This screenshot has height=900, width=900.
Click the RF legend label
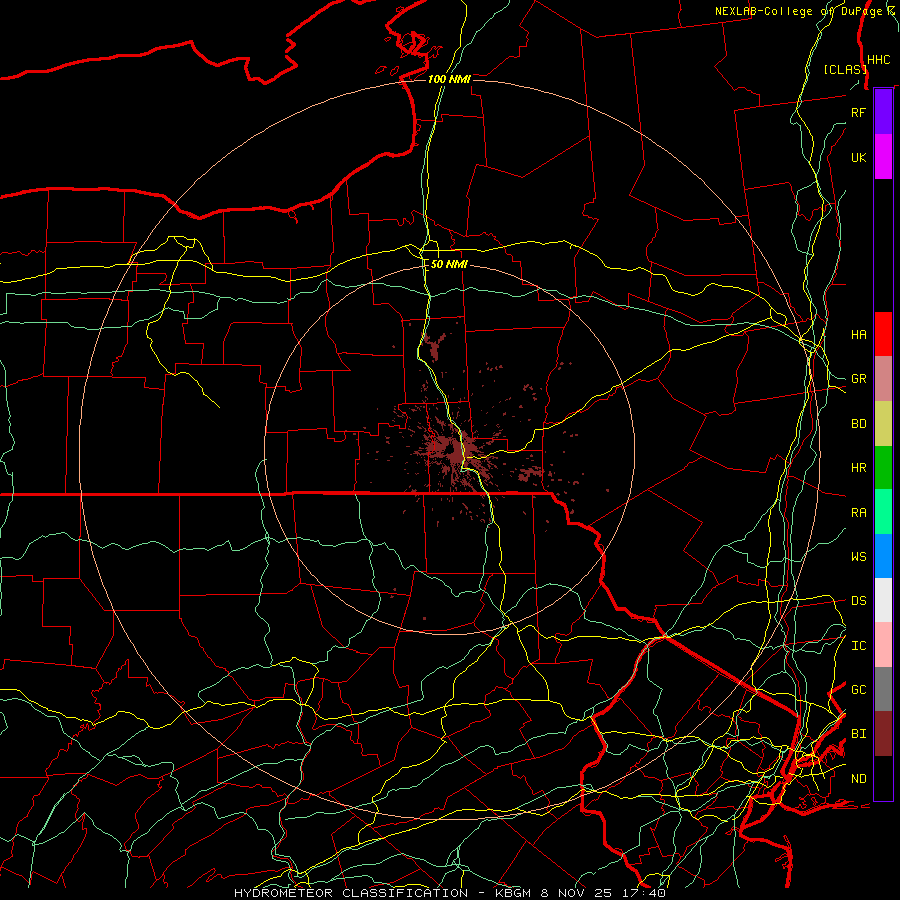858,112
